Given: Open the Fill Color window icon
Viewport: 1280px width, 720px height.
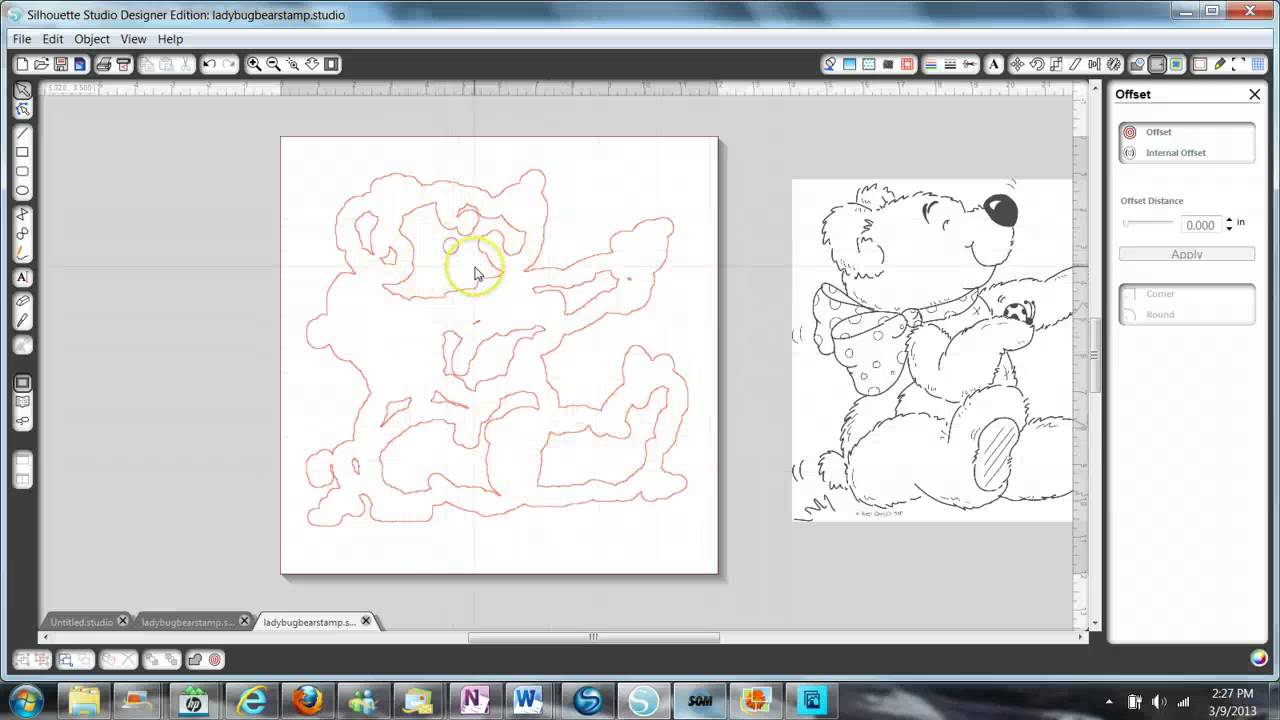Looking at the screenshot, I should [x=830, y=64].
